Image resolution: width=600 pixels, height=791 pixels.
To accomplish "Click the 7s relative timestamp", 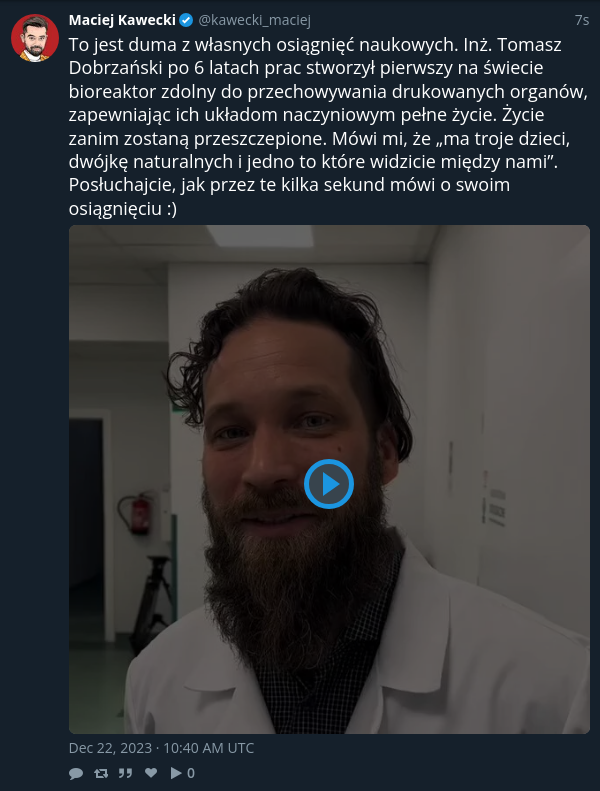I will click(x=582, y=20).
